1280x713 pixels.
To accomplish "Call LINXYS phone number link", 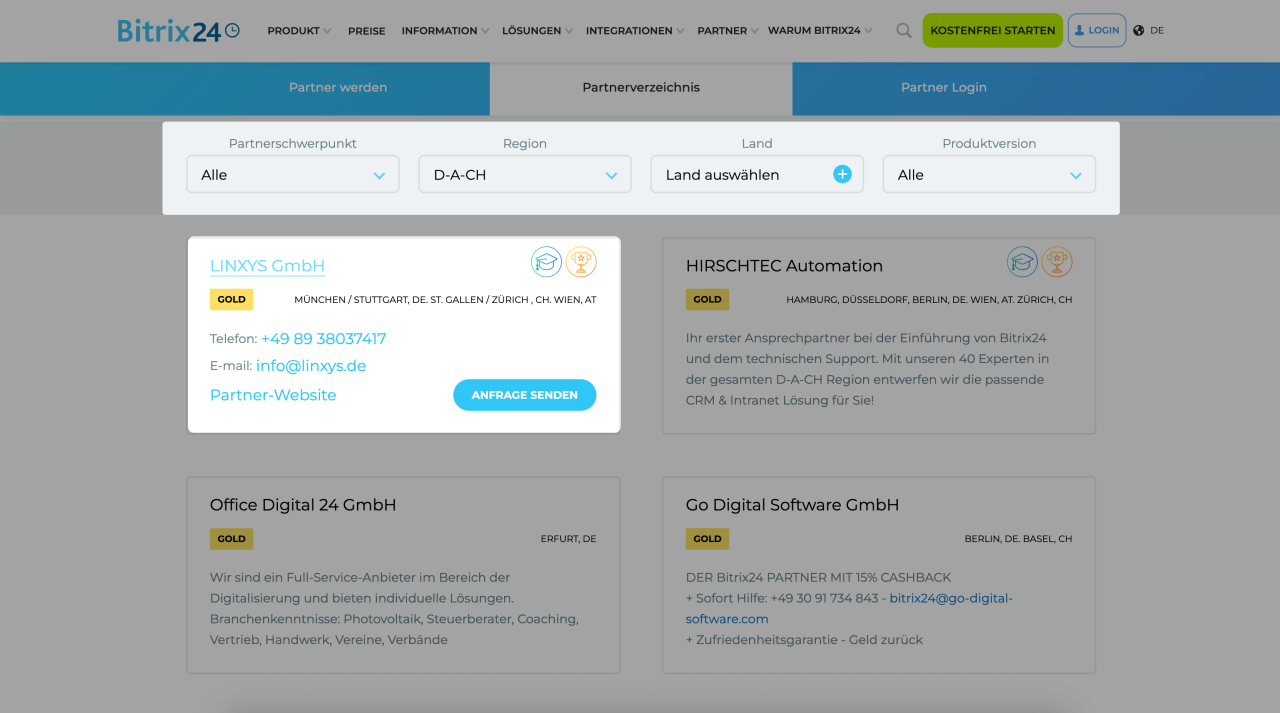I will (323, 339).
